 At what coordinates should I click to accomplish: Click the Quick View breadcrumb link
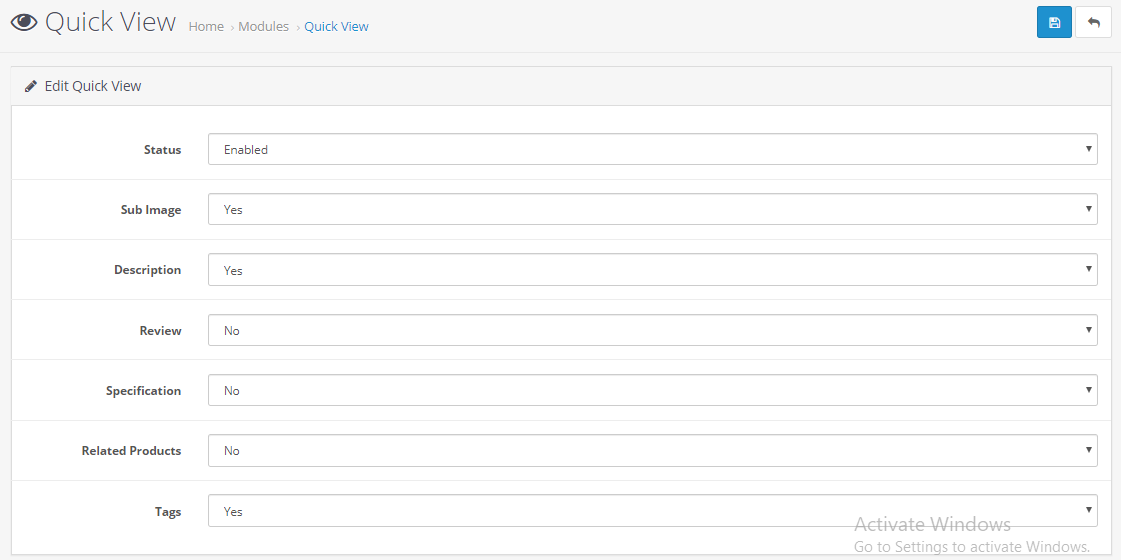point(337,26)
